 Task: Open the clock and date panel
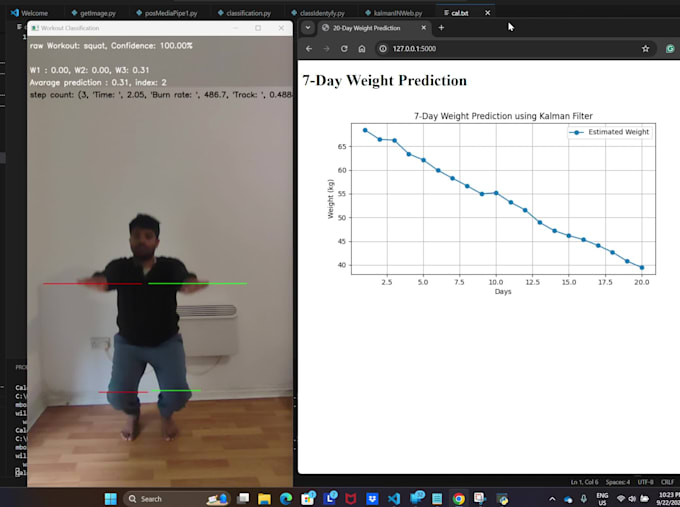point(668,499)
